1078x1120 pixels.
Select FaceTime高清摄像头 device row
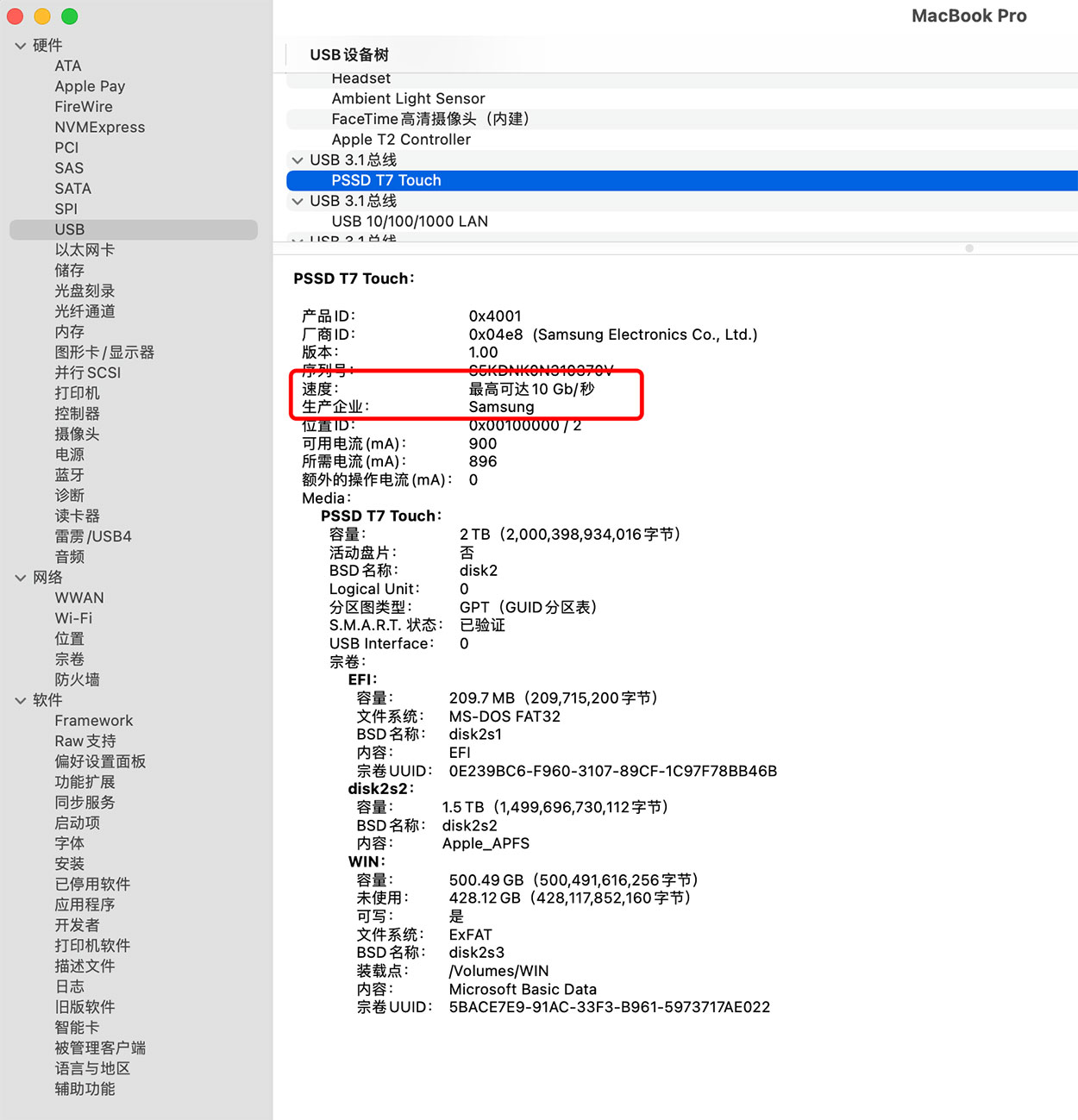[x=681, y=119]
